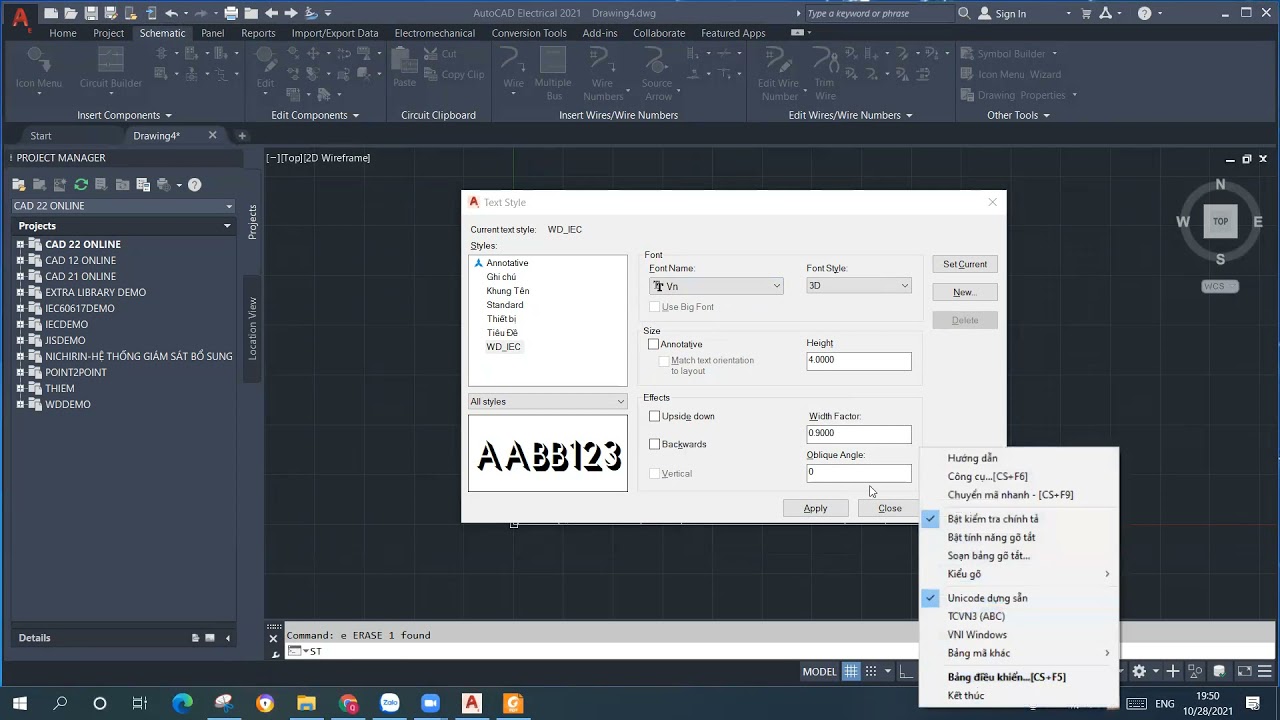Switch to the Start document tab
1280x720 pixels.
41,136
